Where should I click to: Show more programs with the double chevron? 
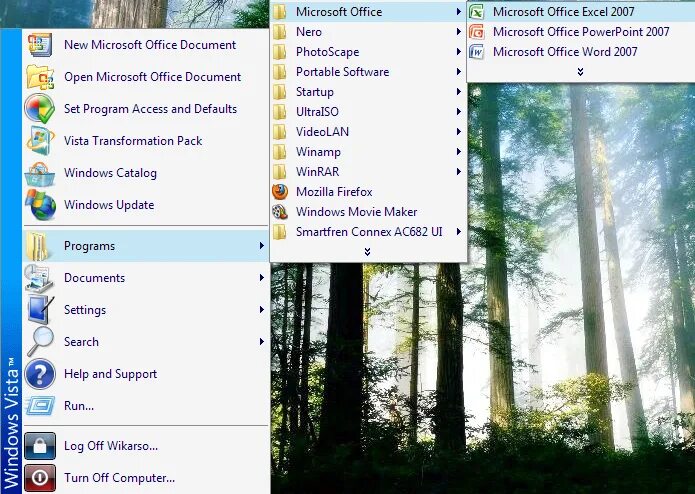click(367, 252)
